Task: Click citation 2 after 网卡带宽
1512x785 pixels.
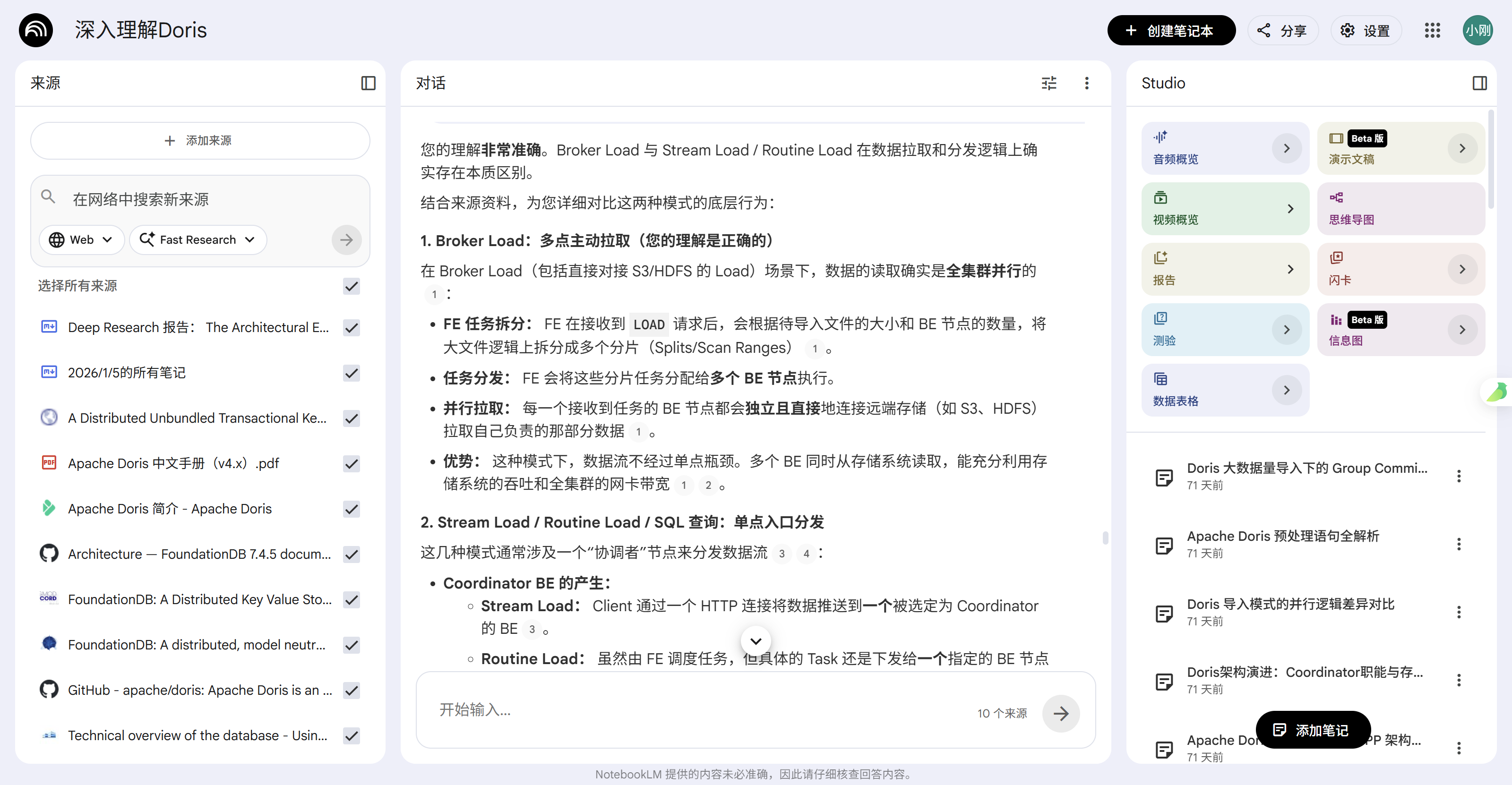Action: click(708, 485)
